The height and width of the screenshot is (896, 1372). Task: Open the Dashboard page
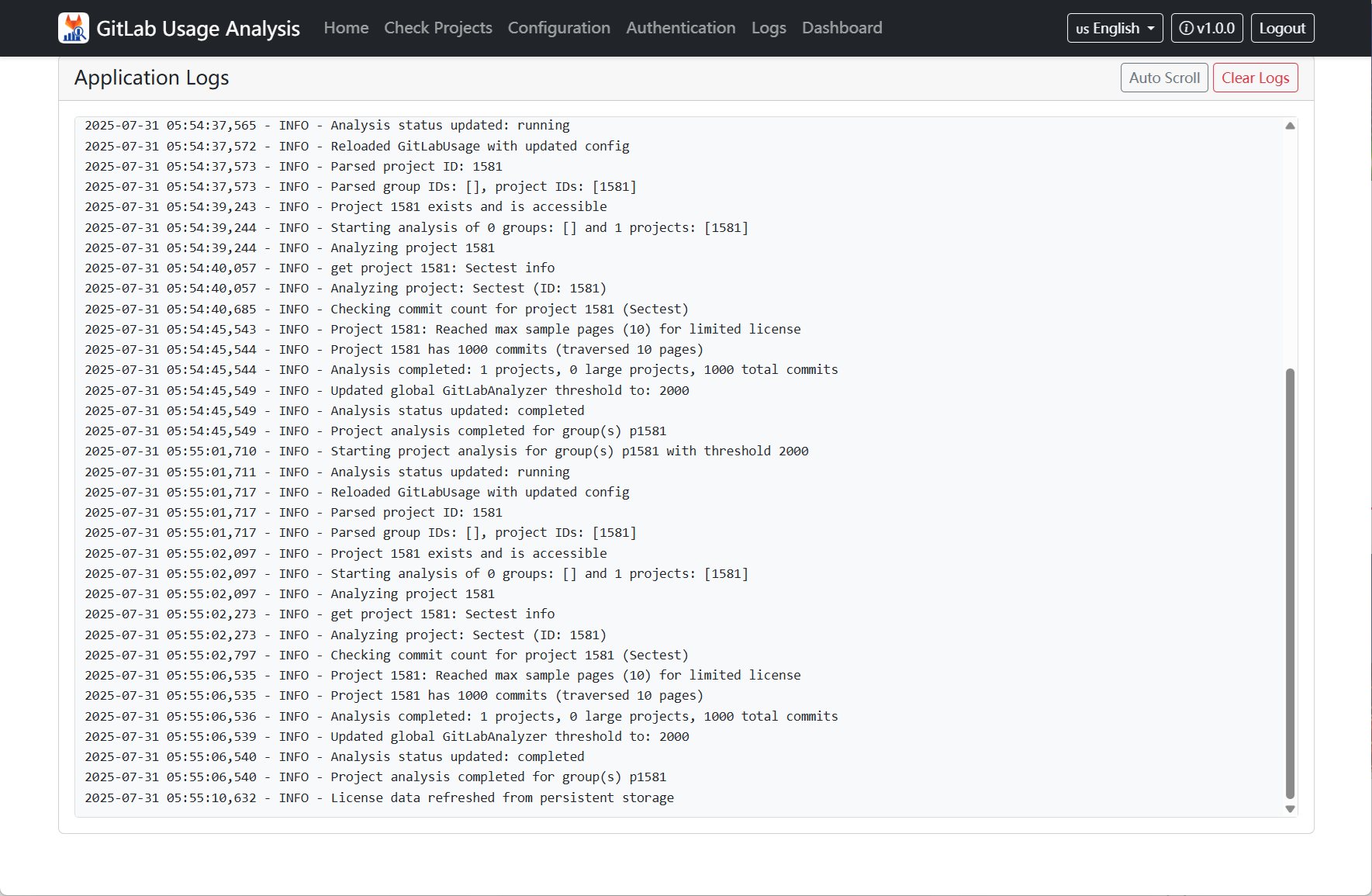pyautogui.click(x=842, y=28)
